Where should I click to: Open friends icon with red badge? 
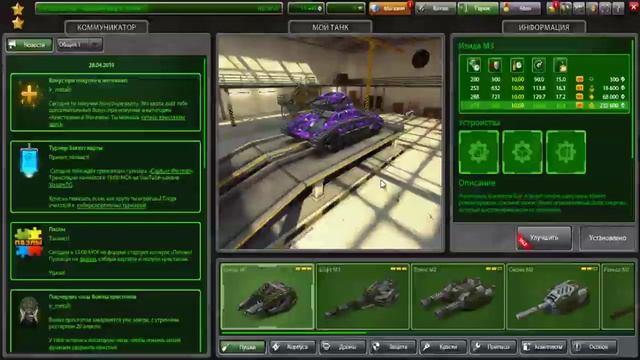552,8
